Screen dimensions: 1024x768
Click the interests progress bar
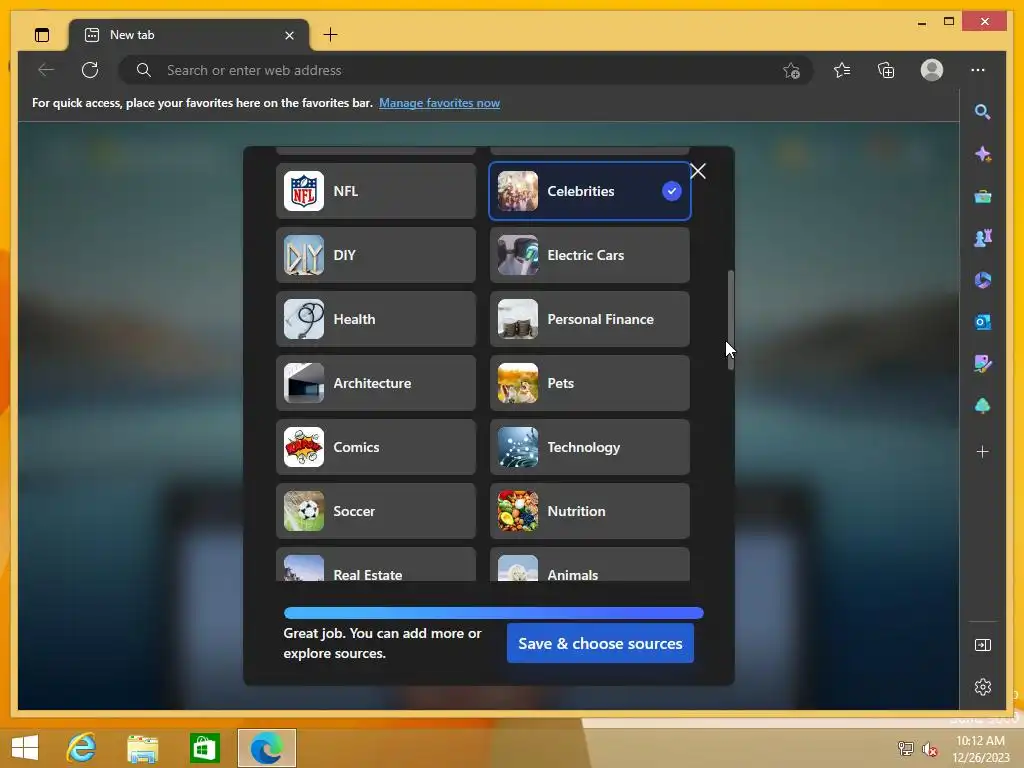pyautogui.click(x=494, y=613)
